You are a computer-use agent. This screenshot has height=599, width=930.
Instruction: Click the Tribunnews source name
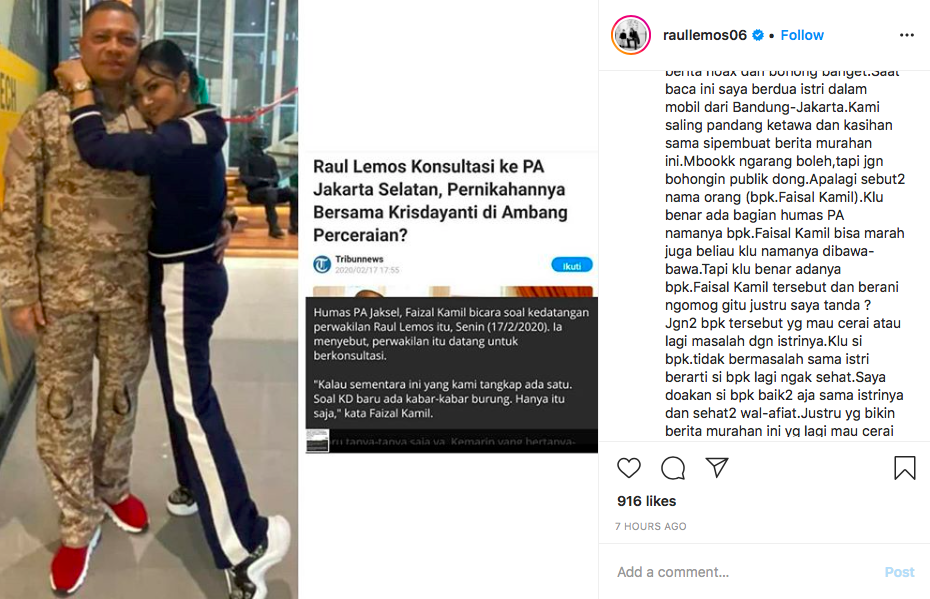click(x=359, y=259)
